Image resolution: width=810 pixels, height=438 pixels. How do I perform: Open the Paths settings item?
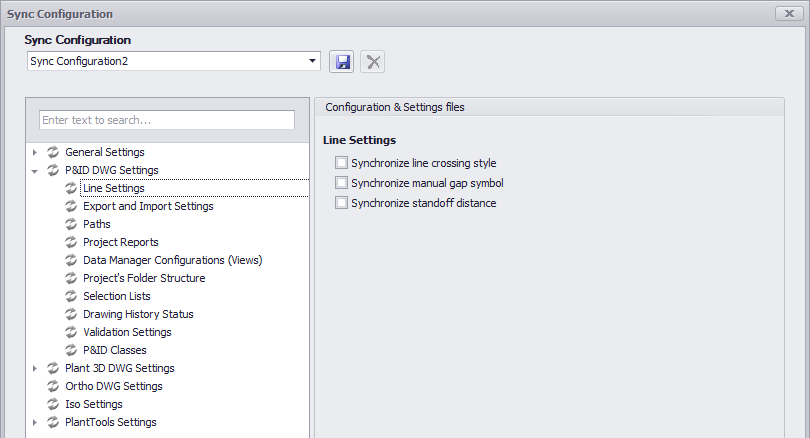point(97,224)
